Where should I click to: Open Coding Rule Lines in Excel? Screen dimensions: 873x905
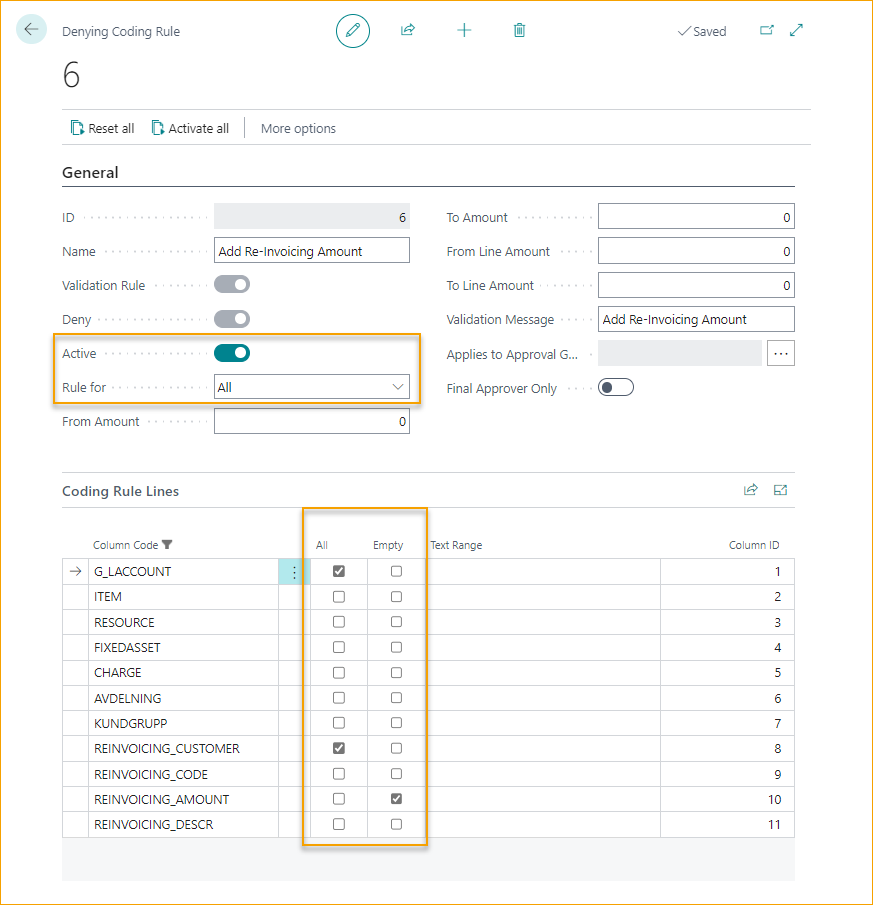click(781, 490)
